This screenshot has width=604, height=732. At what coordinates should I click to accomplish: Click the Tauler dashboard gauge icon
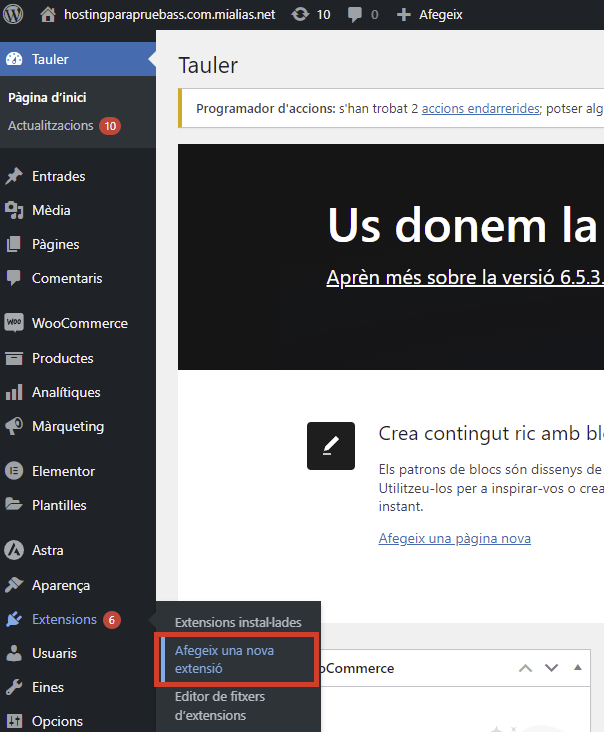pos(14,59)
